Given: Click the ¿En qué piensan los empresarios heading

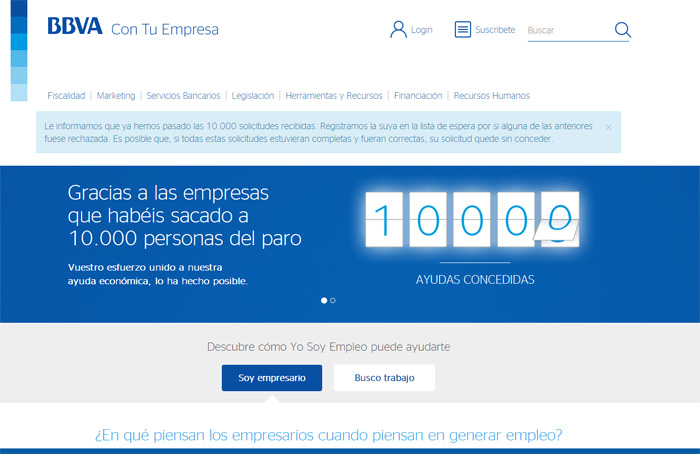Looking at the screenshot, I should 329,435.
